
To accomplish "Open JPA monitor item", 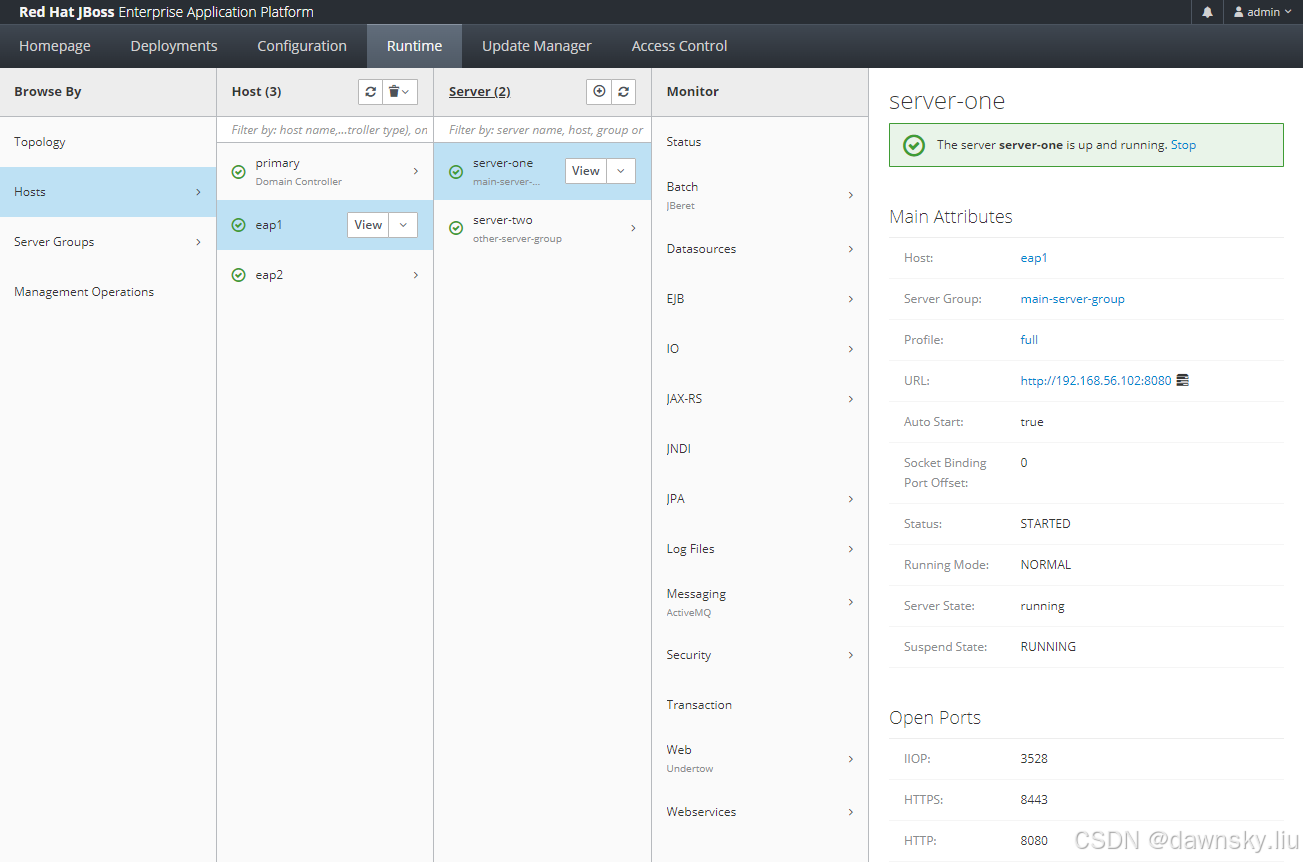I will tap(760, 499).
